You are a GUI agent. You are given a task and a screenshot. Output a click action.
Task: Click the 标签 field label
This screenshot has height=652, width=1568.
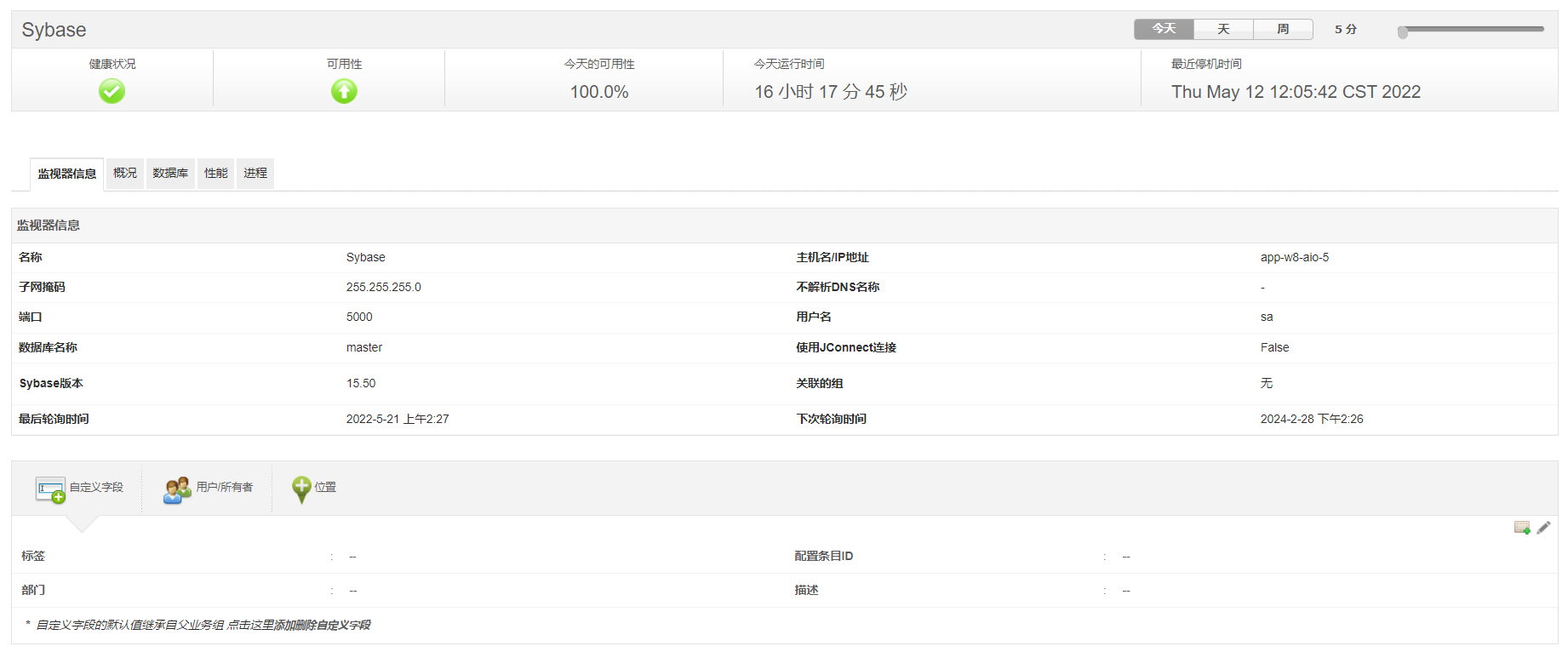pos(33,556)
